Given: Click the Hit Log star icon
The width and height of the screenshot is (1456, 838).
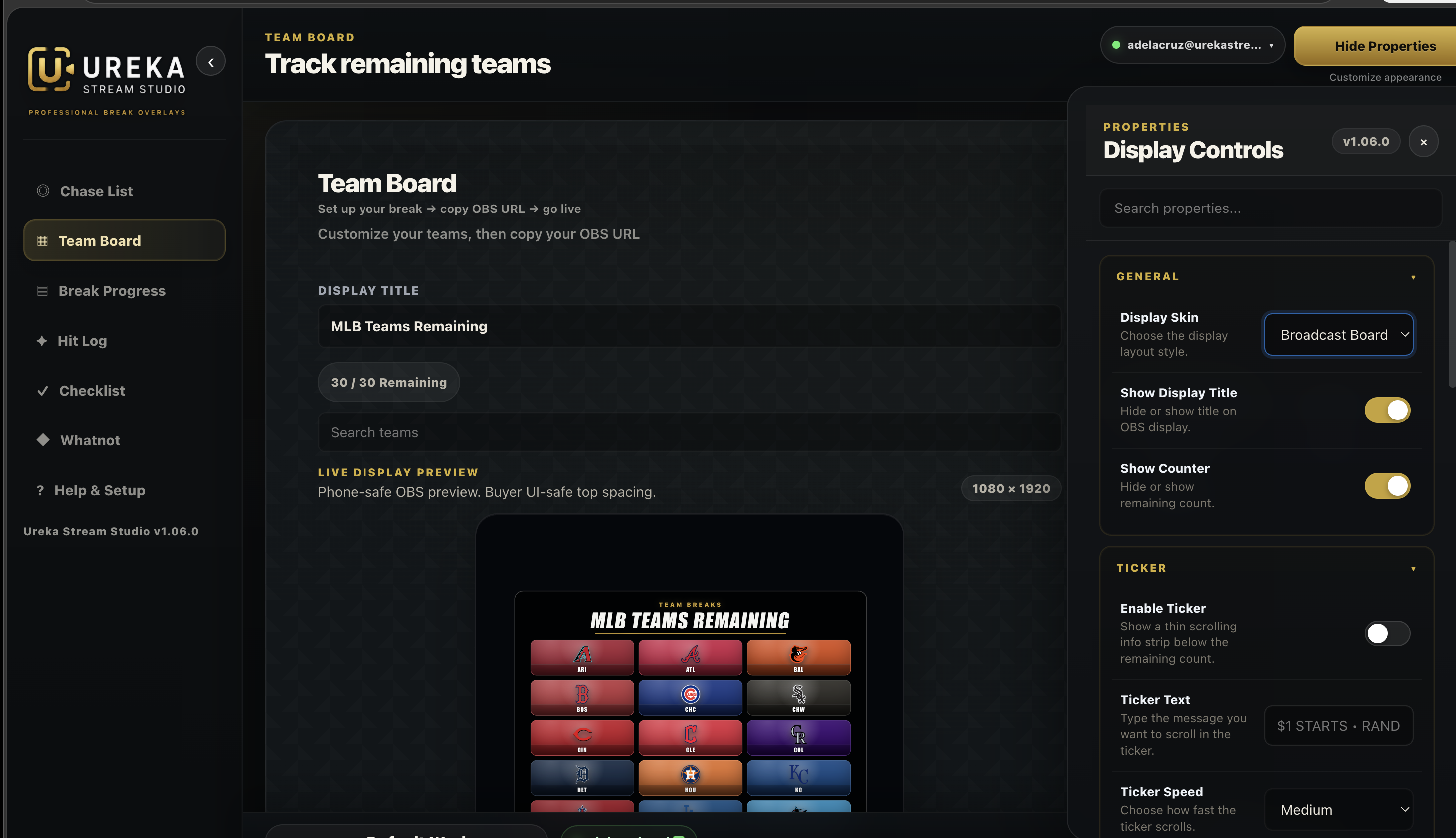Looking at the screenshot, I should point(42,341).
